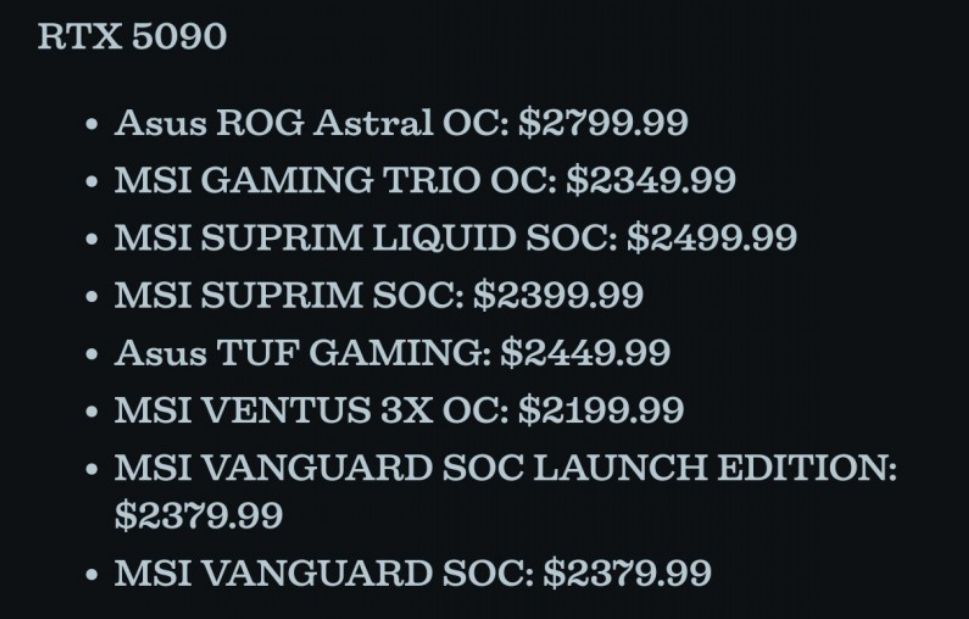Click the RTX 5090 heading
Screen dimensions: 969x619
click(132, 37)
